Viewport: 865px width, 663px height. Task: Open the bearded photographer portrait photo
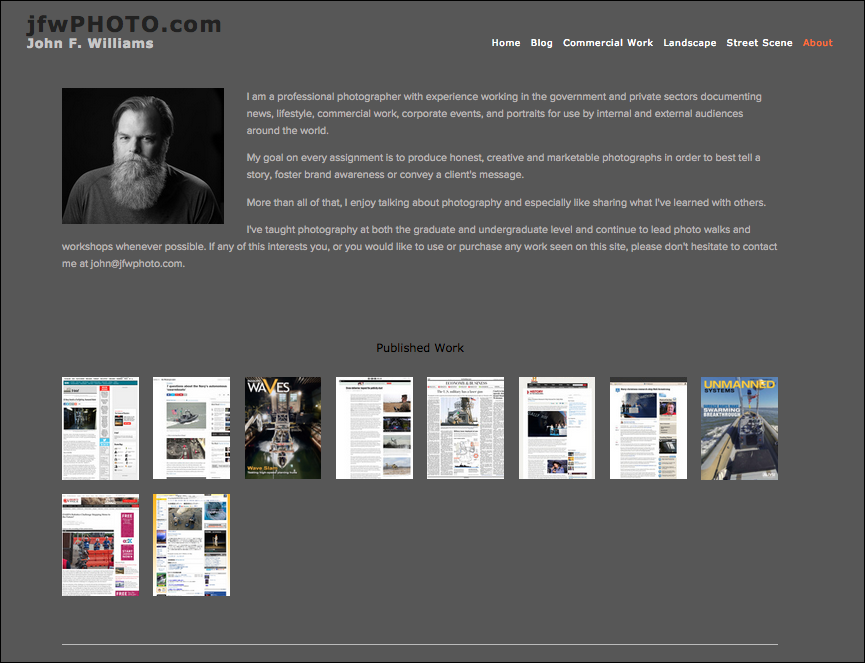(x=143, y=156)
